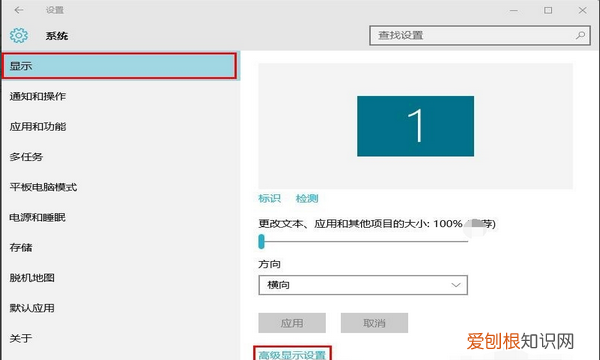Screen dimensions: 600x360
Task: Minimize the Settings window
Action: [514, 10]
